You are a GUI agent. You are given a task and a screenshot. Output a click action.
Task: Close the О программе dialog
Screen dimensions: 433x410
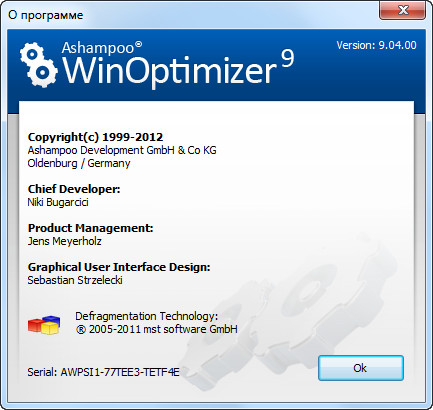[403, 10]
